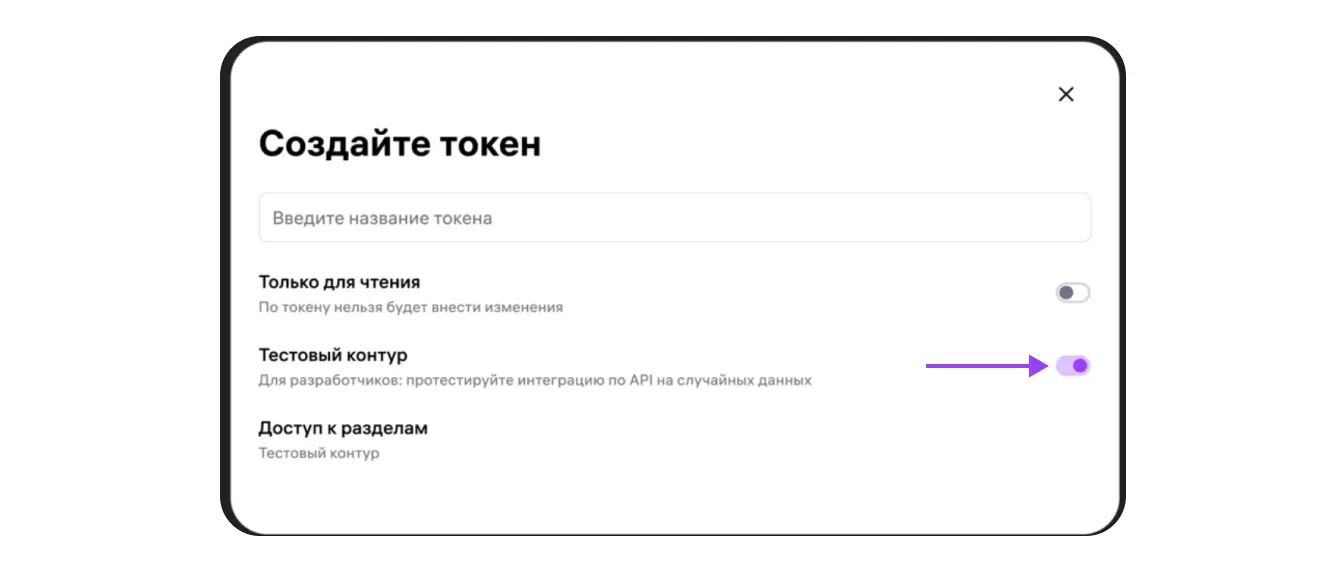Click the Введите название токена placeholder text
The width and height of the screenshot is (1344, 572).
click(x=382, y=218)
